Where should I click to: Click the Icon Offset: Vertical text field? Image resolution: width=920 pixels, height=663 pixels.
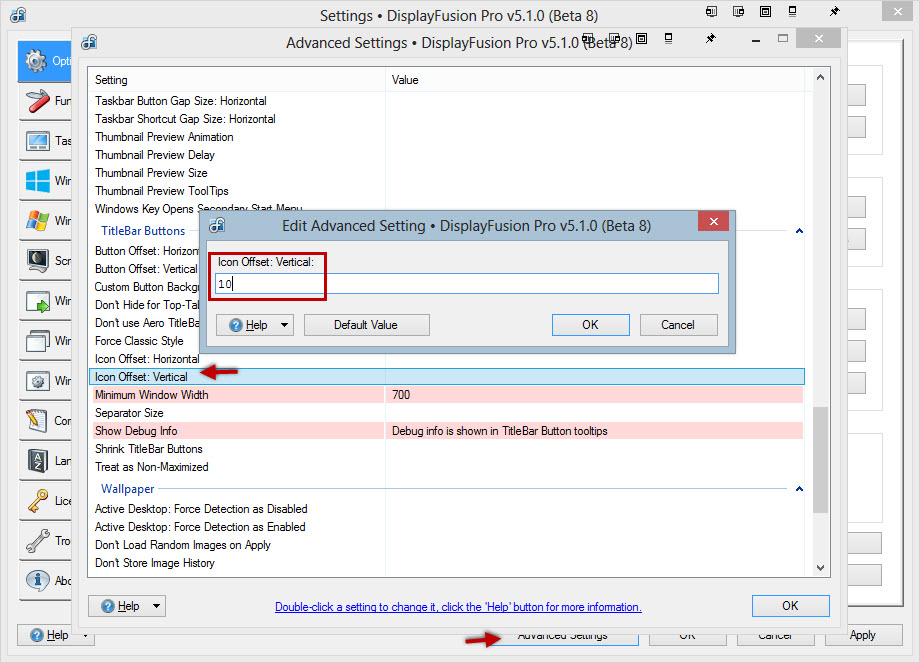click(467, 284)
